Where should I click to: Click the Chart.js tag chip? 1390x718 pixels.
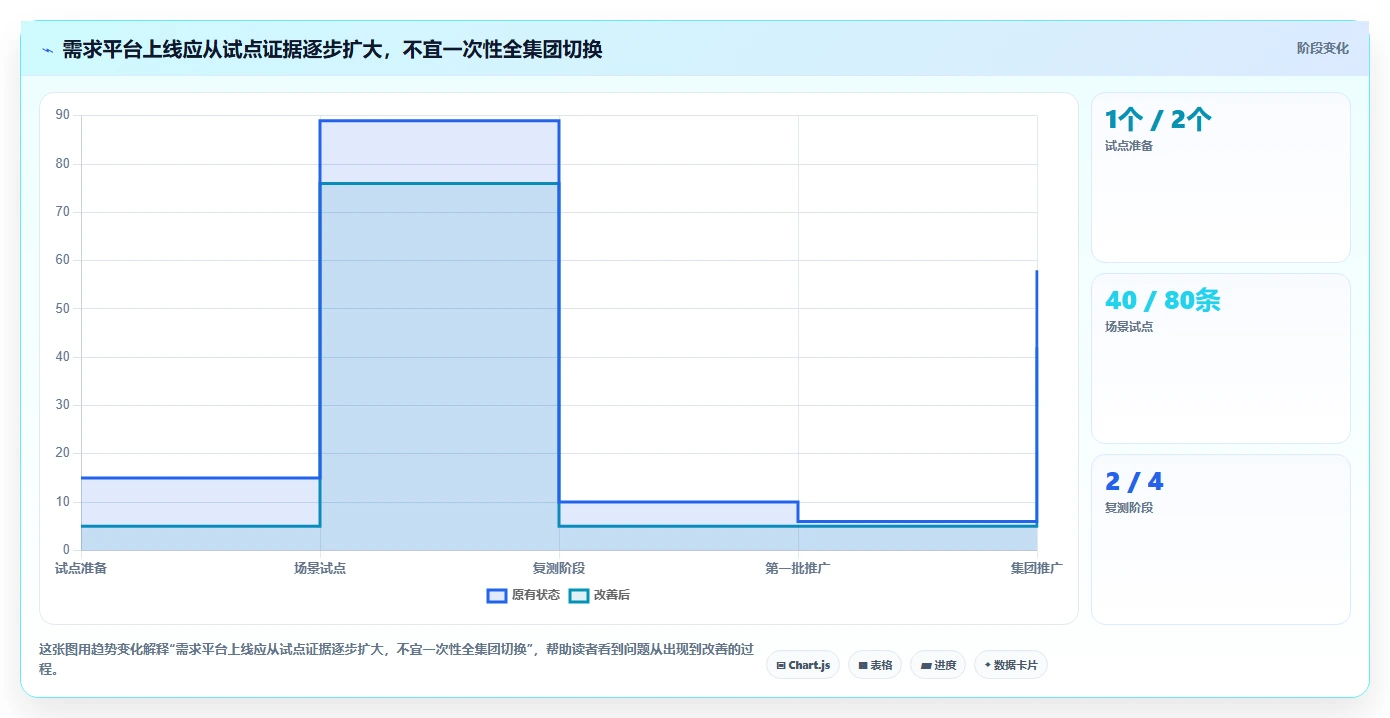803,665
